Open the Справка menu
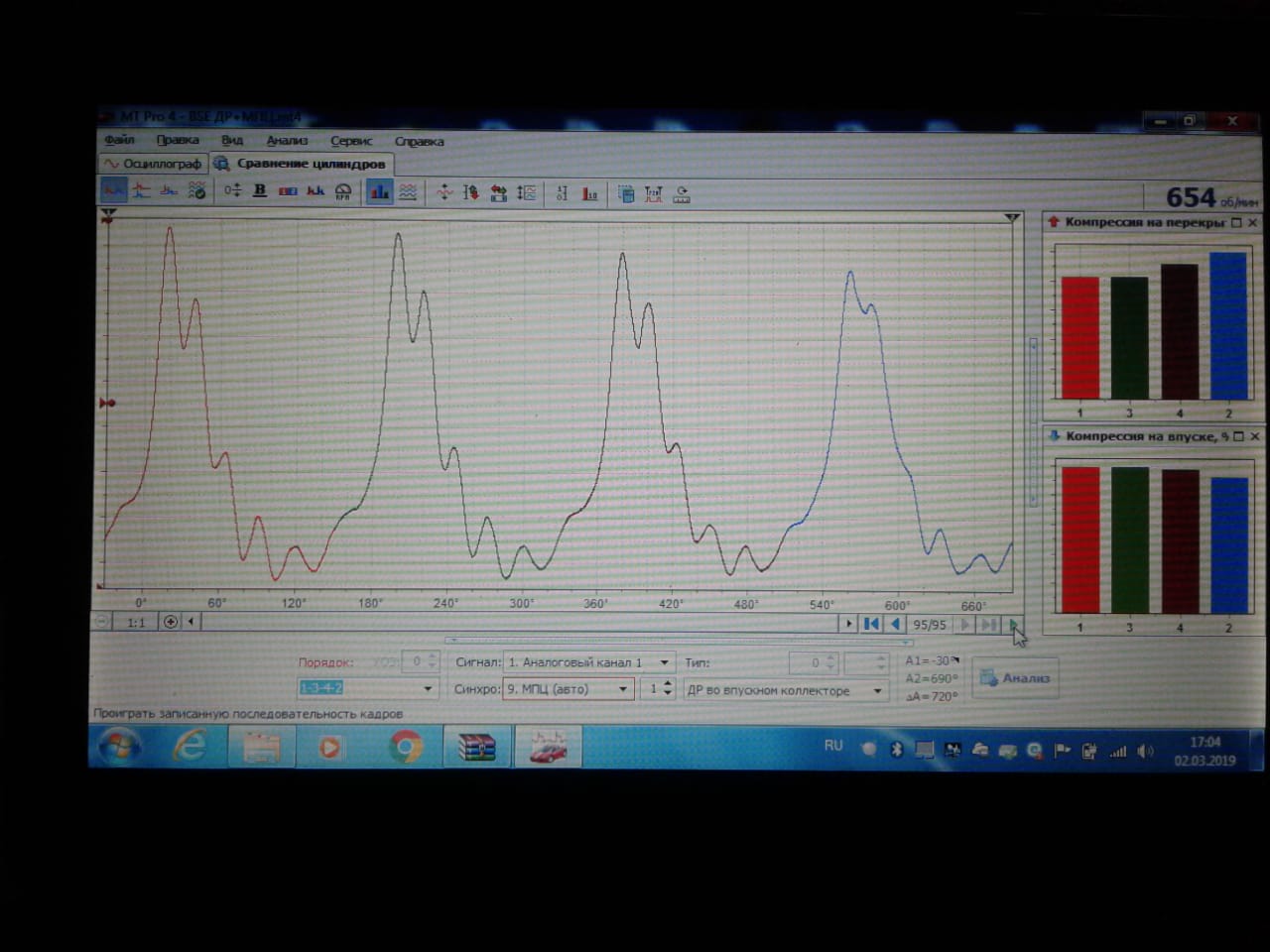Screen dimensions: 1270x952 pyautogui.click(x=419, y=141)
